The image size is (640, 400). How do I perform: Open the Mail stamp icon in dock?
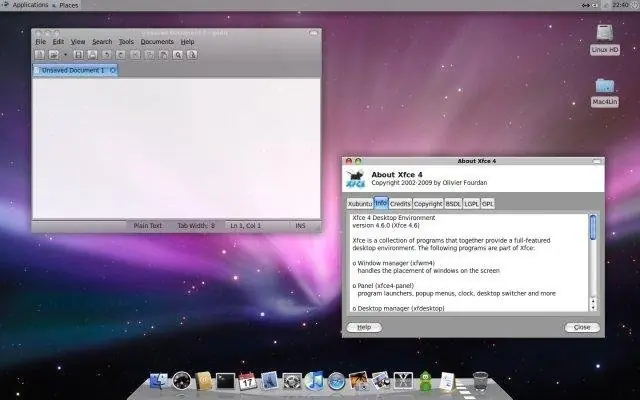(x=269, y=381)
